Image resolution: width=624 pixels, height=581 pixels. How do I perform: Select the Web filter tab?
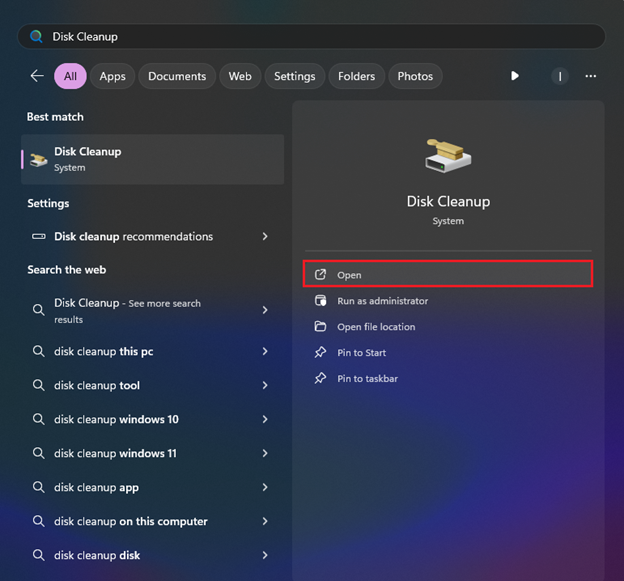[x=240, y=76]
